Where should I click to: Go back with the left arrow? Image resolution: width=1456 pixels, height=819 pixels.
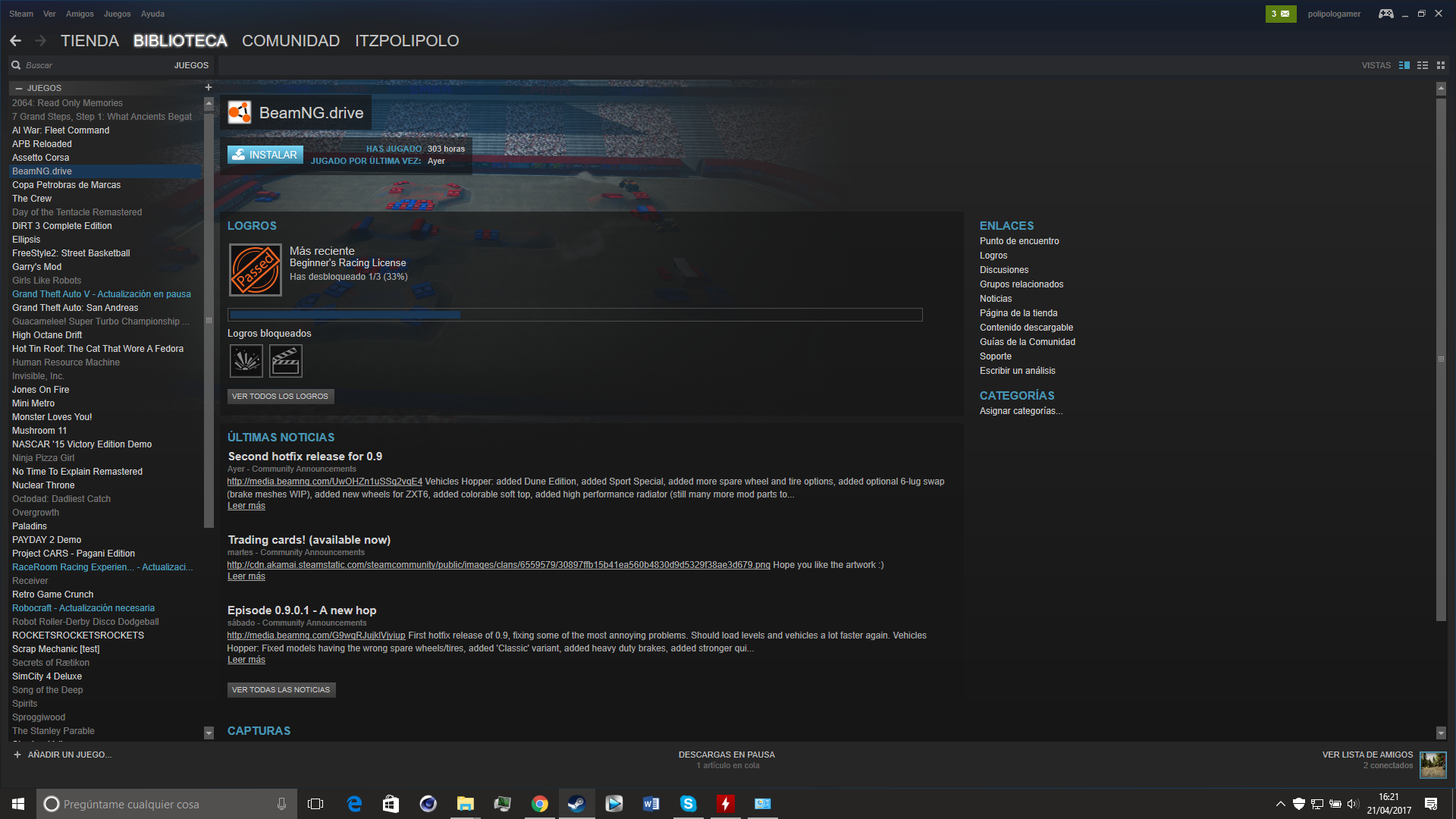16,41
